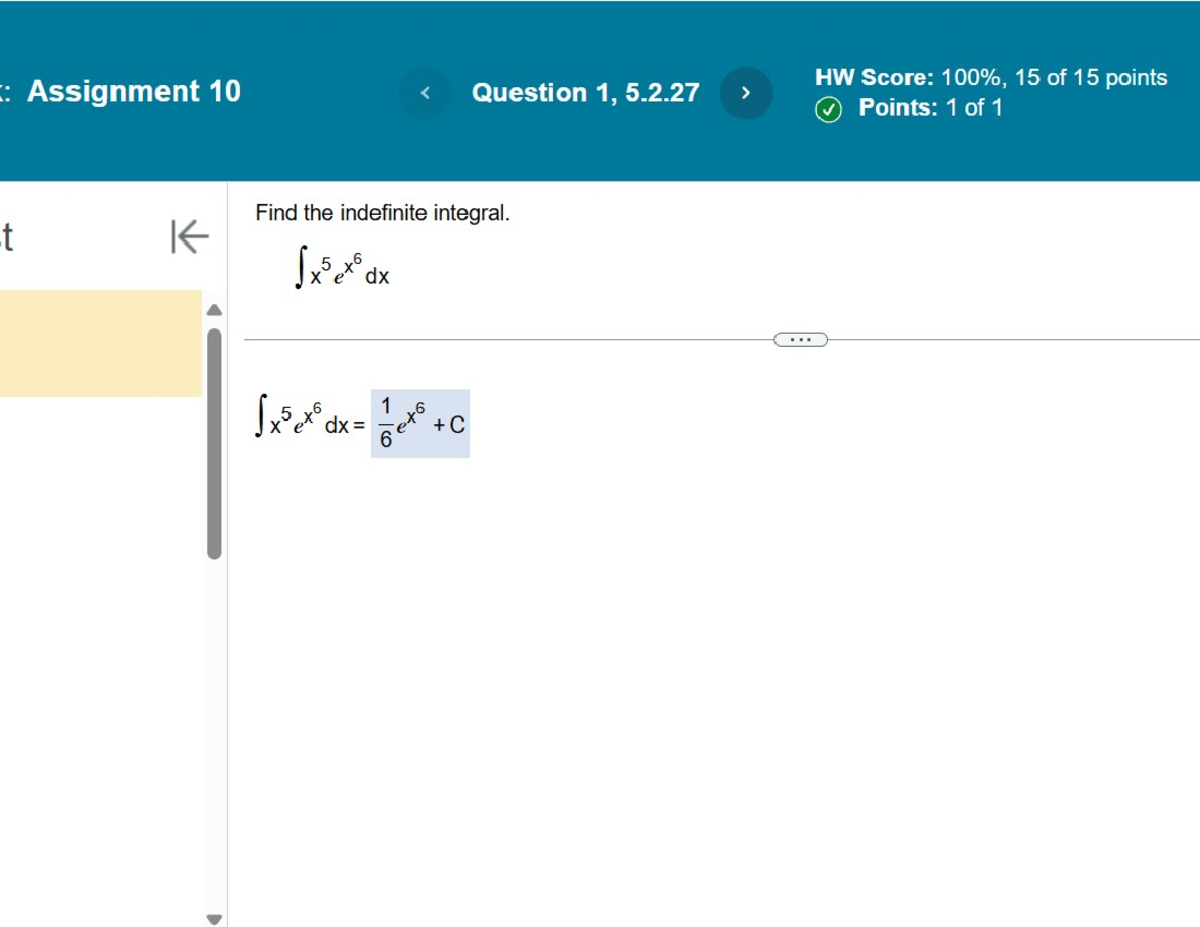This screenshot has height=927, width=1200.
Task: Select the highlighted yellow sidebar item
Action: pyautogui.click(x=100, y=343)
